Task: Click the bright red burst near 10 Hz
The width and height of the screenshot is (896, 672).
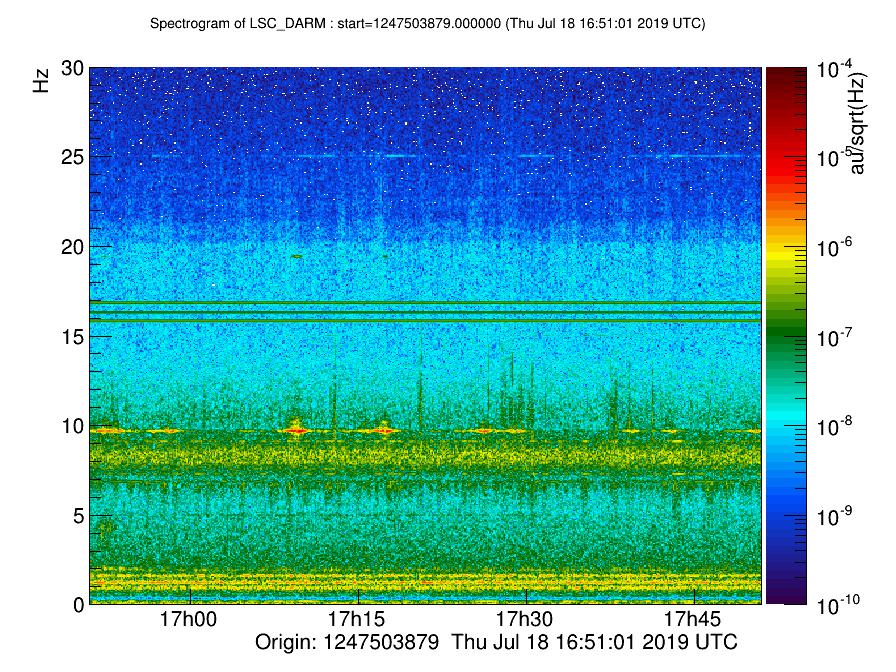Action: coord(295,430)
